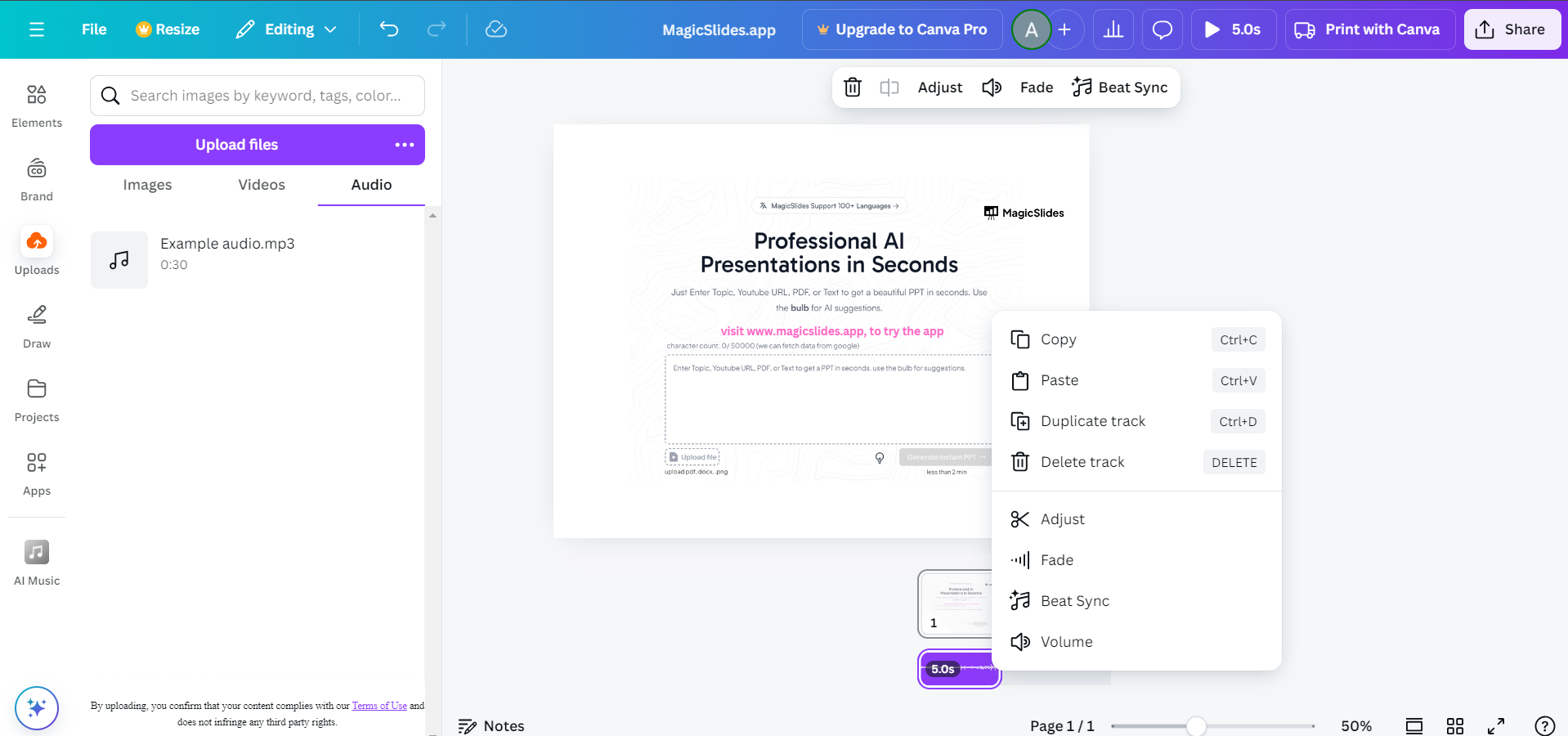The width and height of the screenshot is (1568, 736).
Task: Open the AI Music sidebar app
Action: pyautogui.click(x=37, y=563)
